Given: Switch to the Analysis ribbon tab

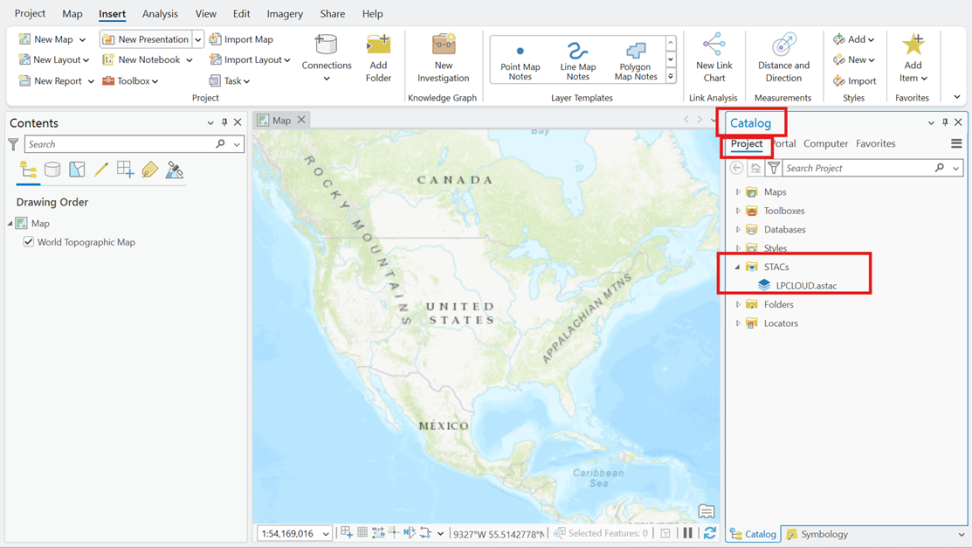Looking at the screenshot, I should (x=160, y=13).
